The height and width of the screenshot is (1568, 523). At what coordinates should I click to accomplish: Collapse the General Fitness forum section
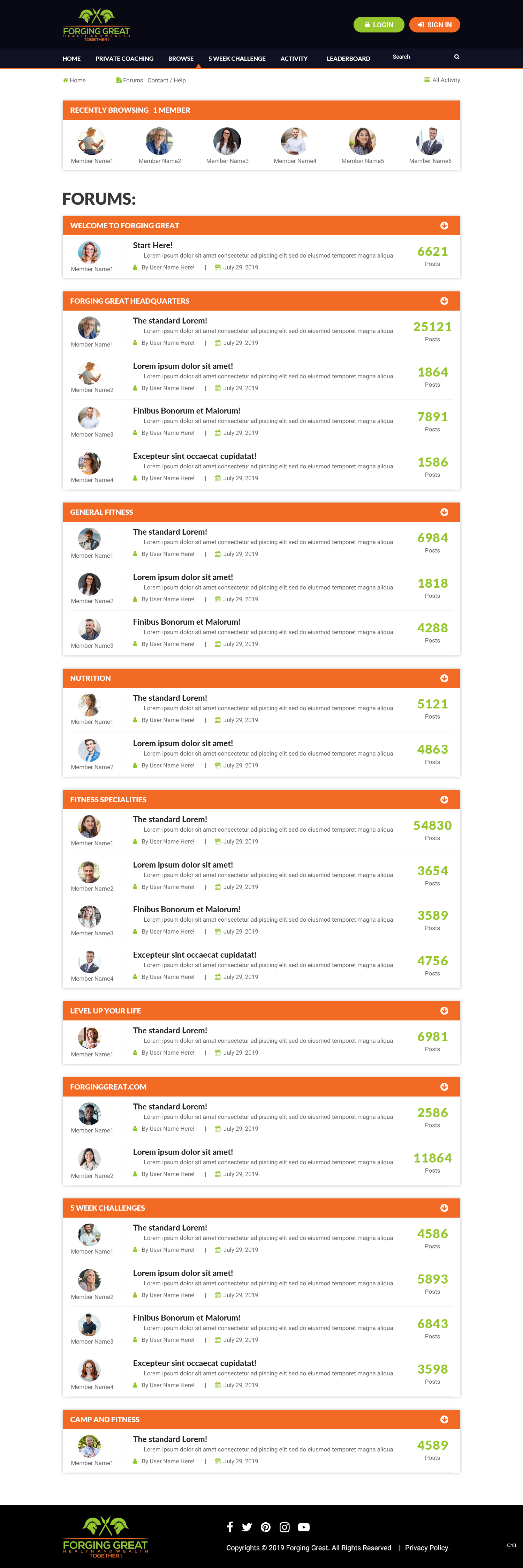tap(444, 512)
